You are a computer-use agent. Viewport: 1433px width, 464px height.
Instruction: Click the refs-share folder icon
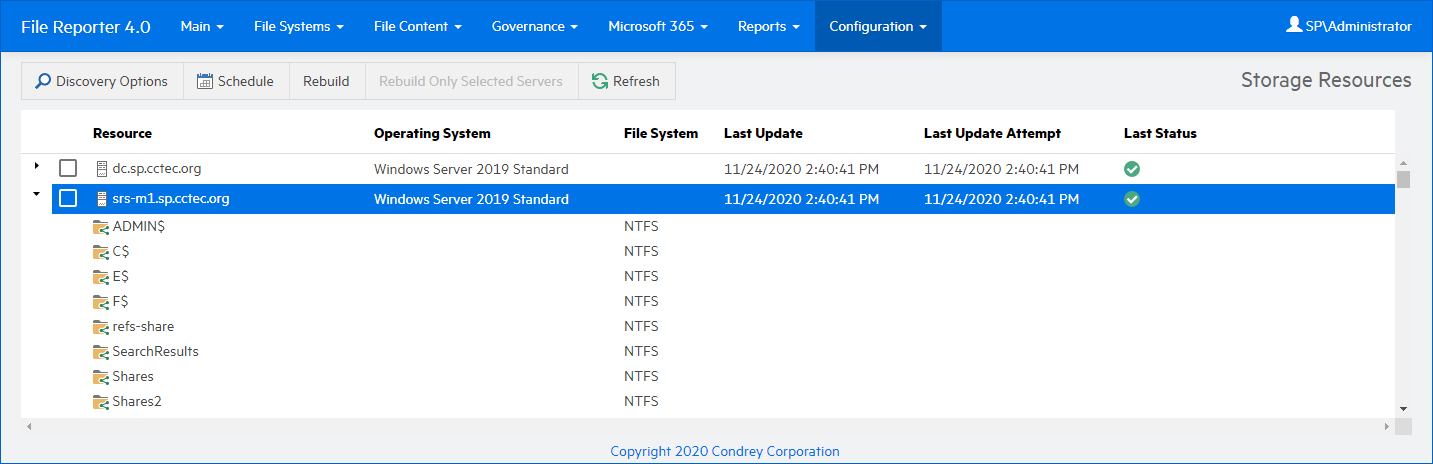pos(100,327)
